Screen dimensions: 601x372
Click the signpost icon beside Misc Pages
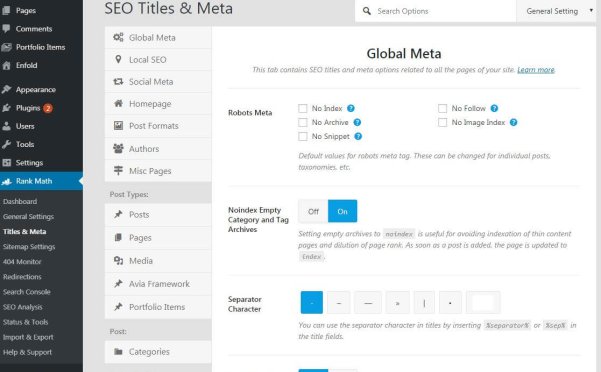tap(118, 170)
